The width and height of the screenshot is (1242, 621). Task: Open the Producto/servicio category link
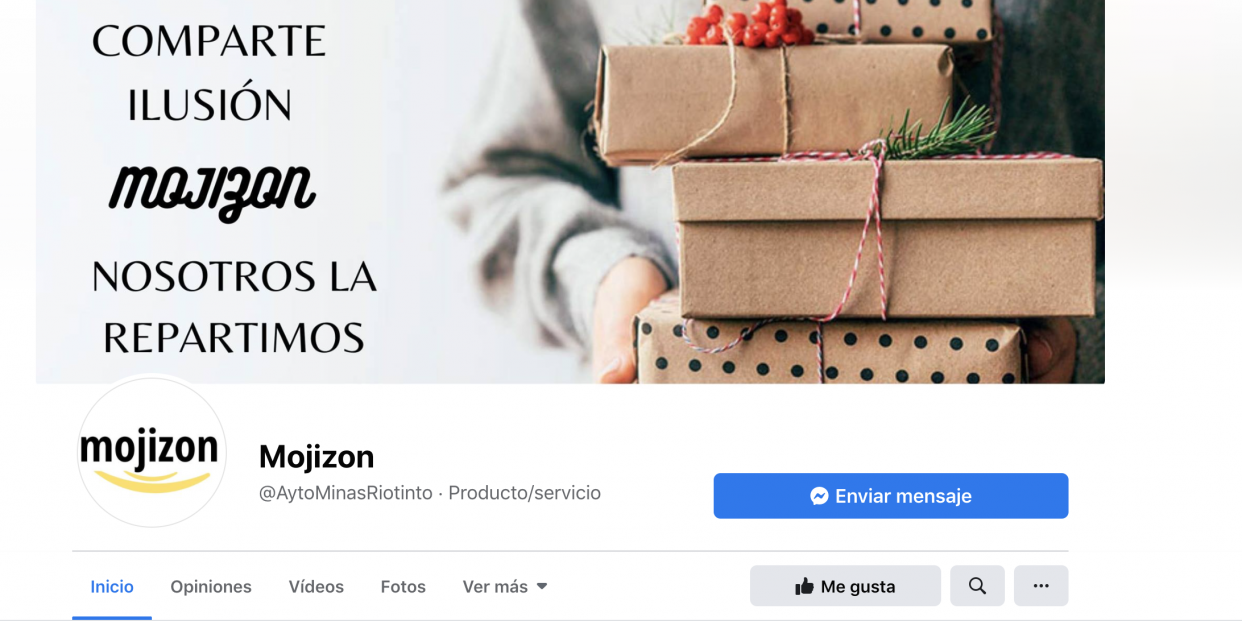pos(524,493)
